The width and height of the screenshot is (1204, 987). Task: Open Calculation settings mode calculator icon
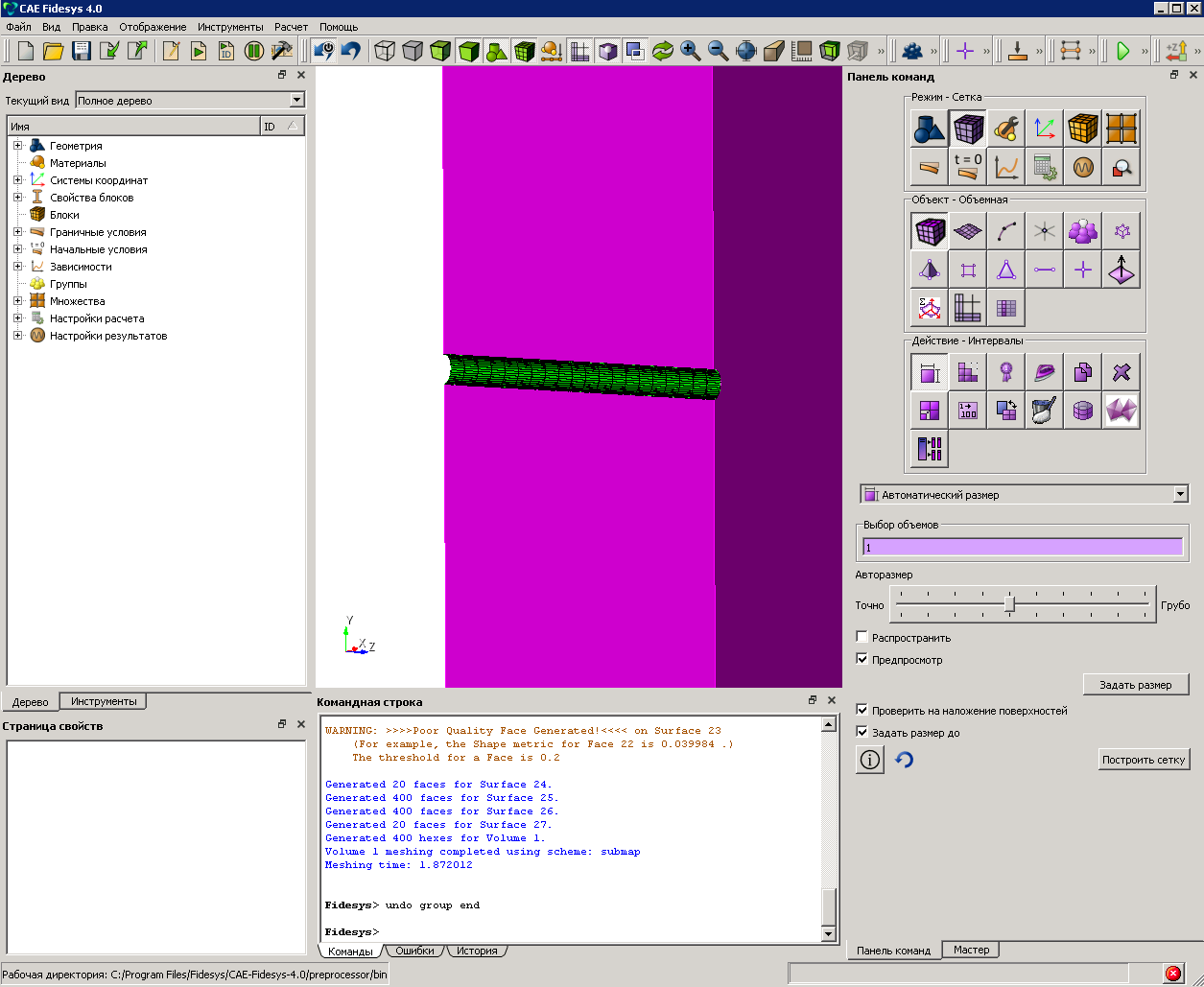[x=1045, y=167]
